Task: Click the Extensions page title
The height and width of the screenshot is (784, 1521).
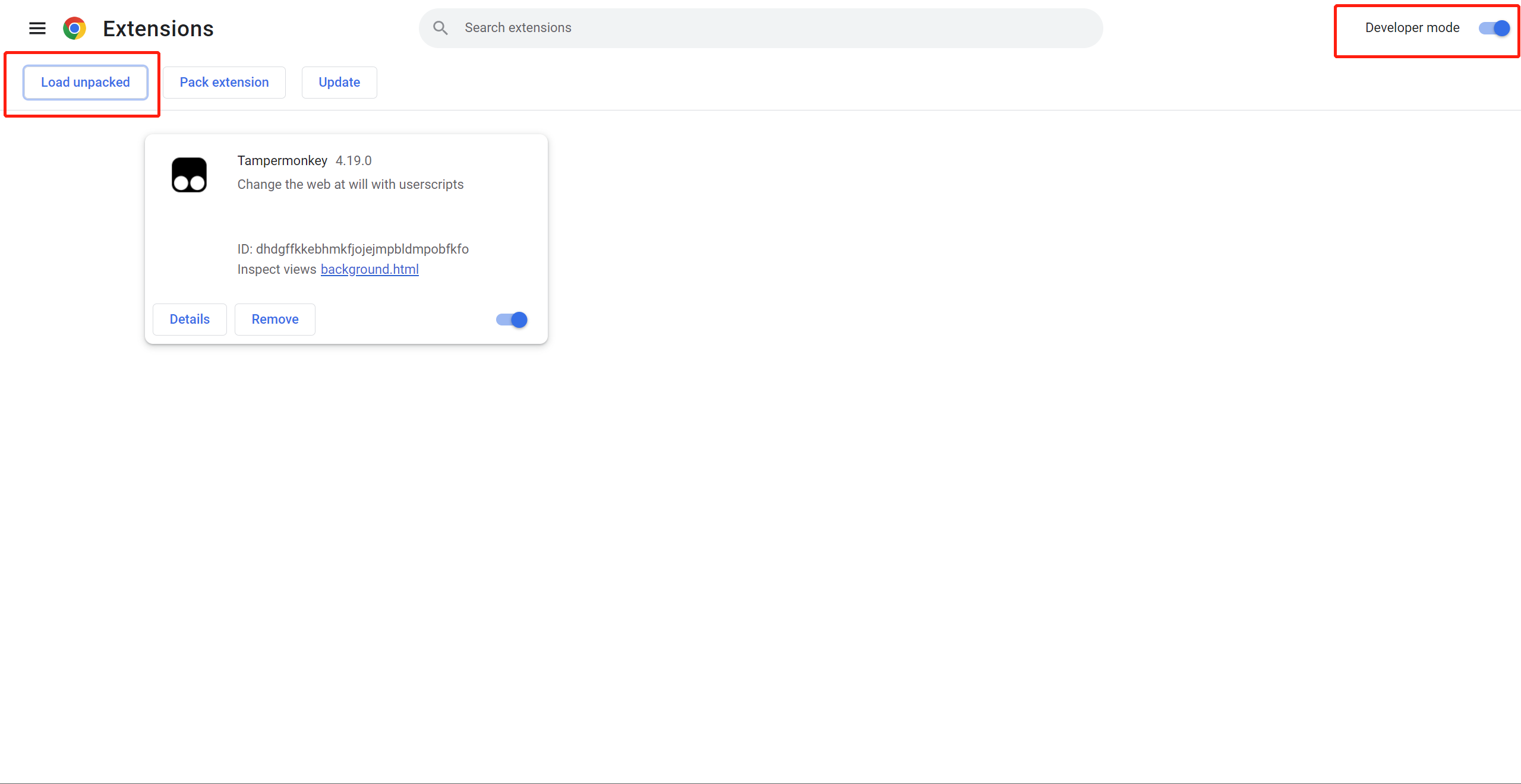Action: pos(158,29)
